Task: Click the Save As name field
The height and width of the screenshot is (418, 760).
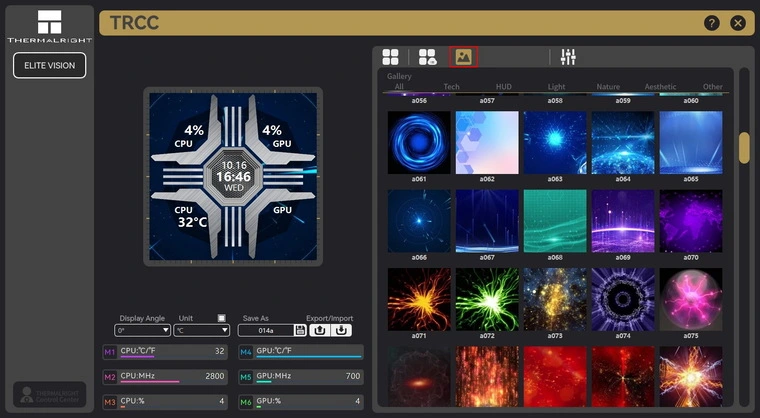Action: click(x=265, y=330)
